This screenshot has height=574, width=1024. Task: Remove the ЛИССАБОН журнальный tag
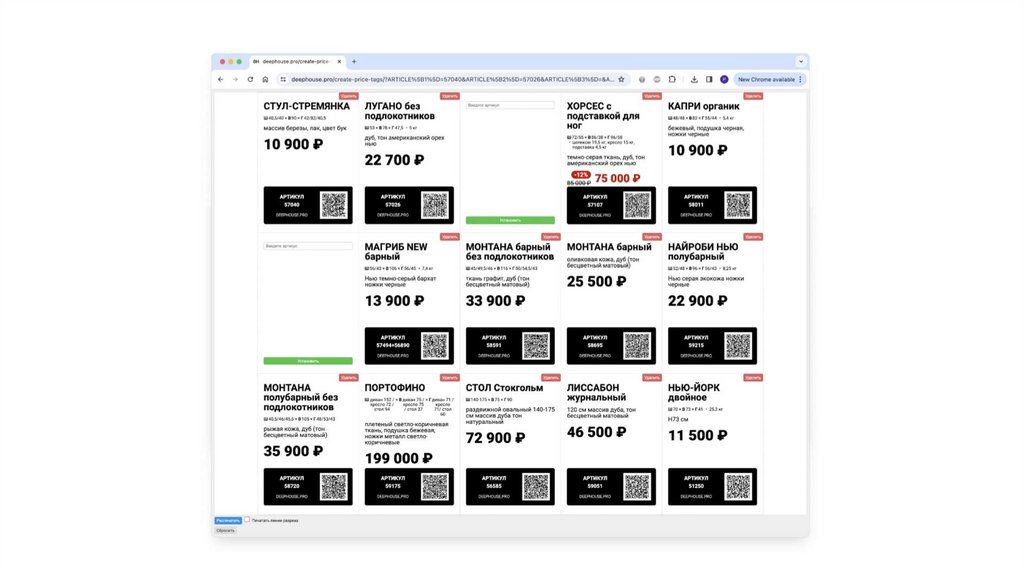pyautogui.click(x=652, y=377)
